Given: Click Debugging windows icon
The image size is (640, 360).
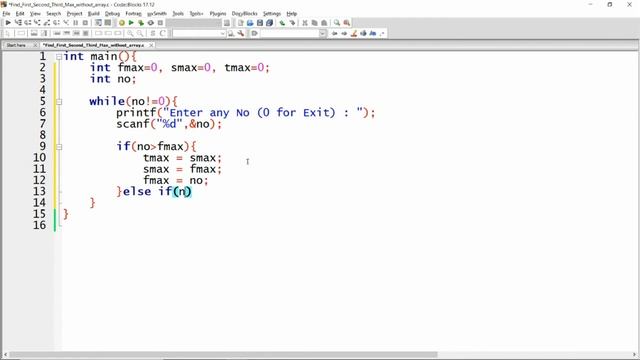Looking at the screenshot, I should pyautogui.click(x=98, y=22).
